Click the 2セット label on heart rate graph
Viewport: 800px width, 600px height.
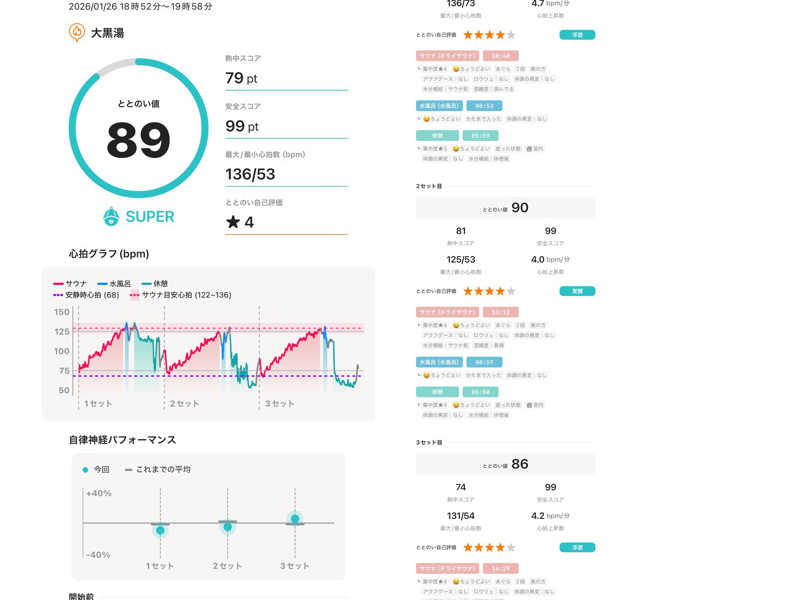pyautogui.click(x=184, y=403)
